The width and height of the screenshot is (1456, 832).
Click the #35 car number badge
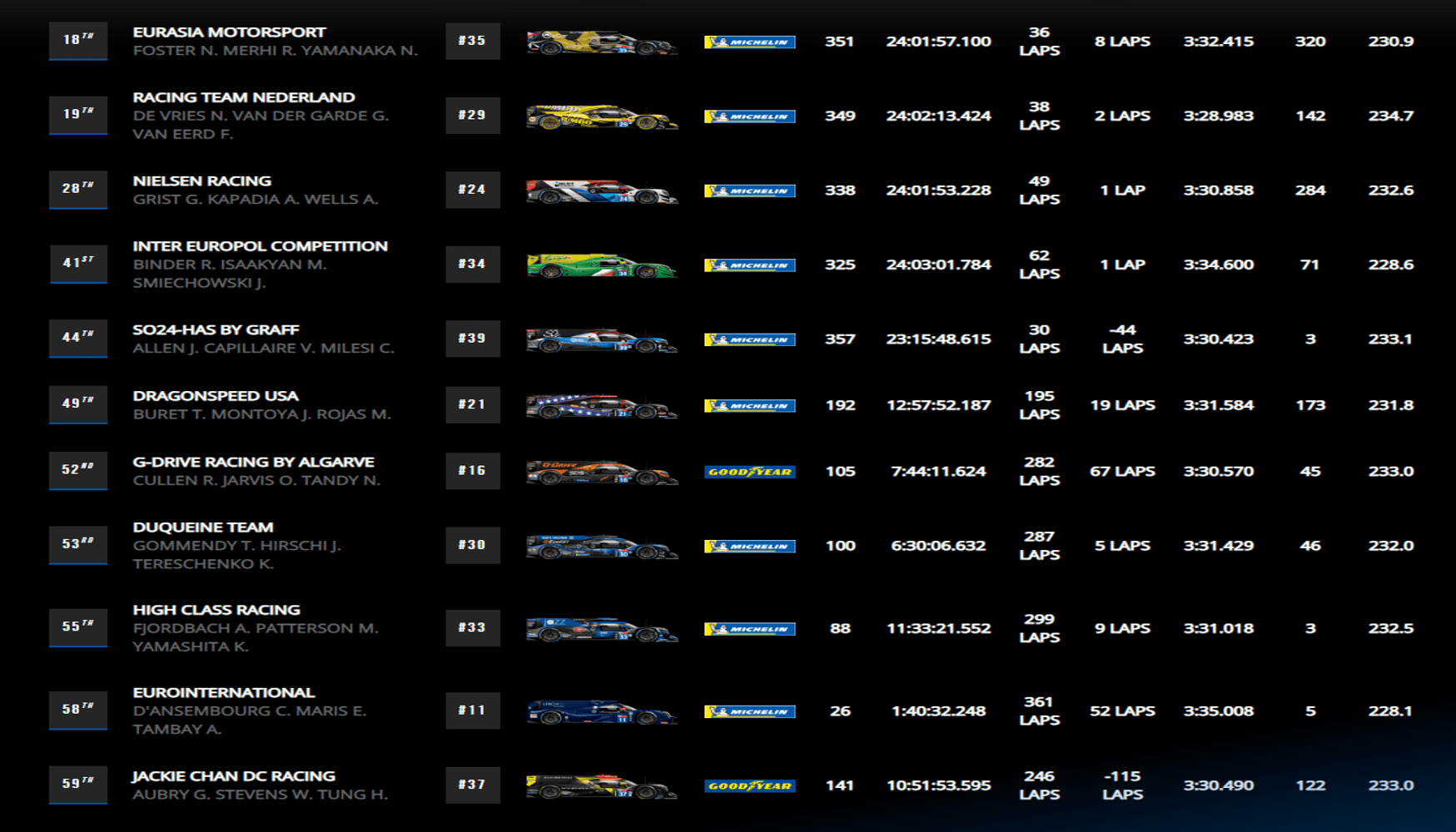click(x=473, y=41)
